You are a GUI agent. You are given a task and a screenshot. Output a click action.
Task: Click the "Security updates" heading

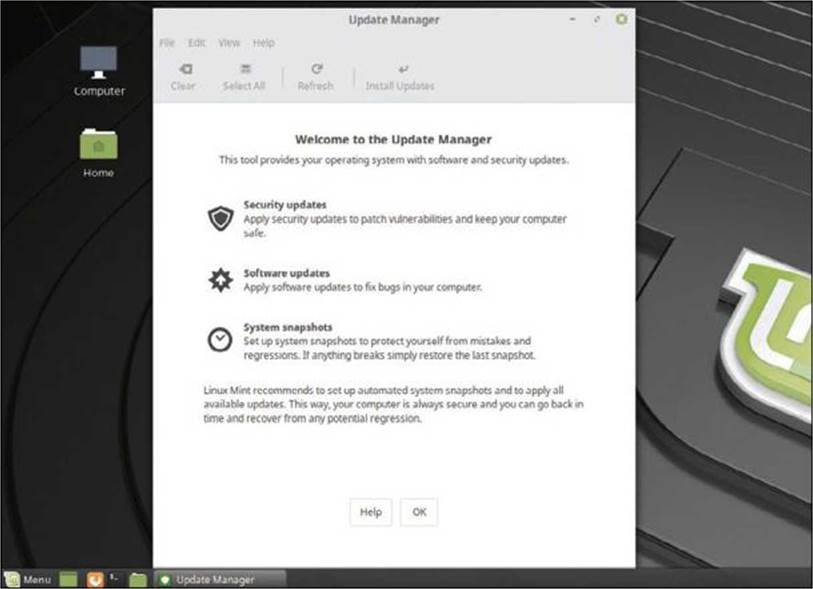285,205
